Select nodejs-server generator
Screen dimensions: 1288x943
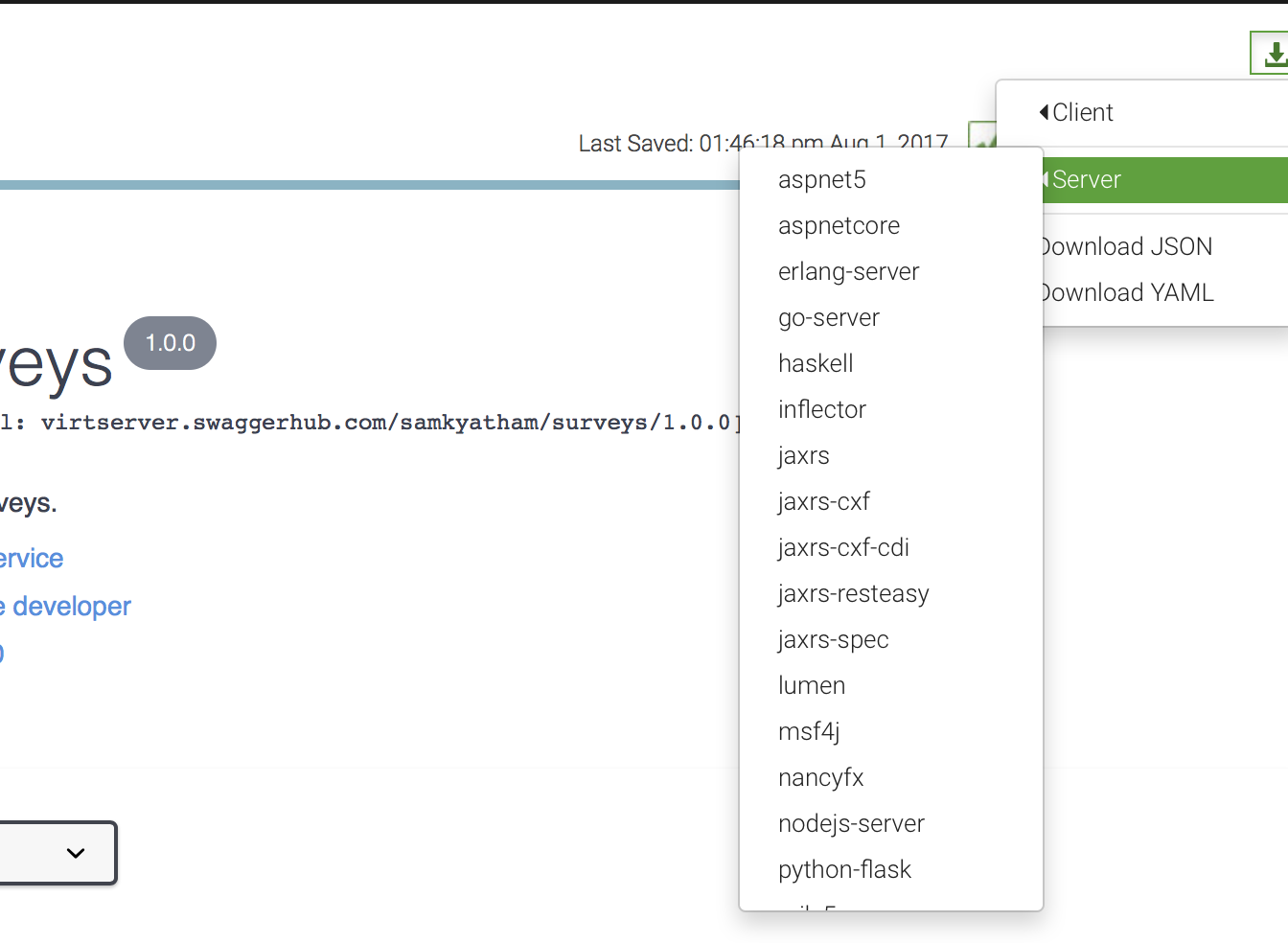click(851, 824)
